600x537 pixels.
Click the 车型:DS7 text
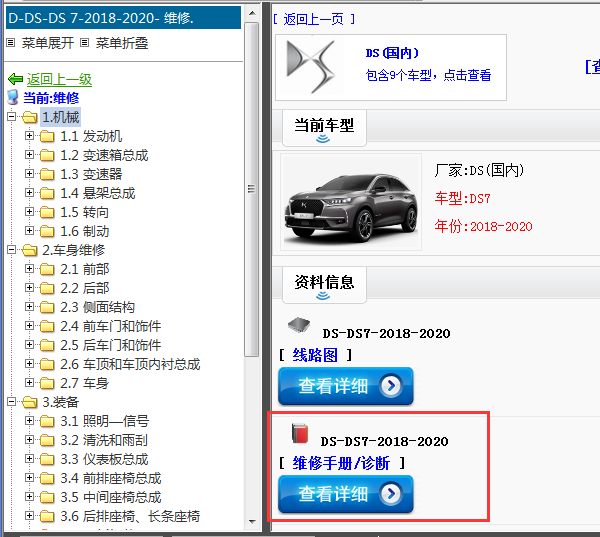point(463,199)
